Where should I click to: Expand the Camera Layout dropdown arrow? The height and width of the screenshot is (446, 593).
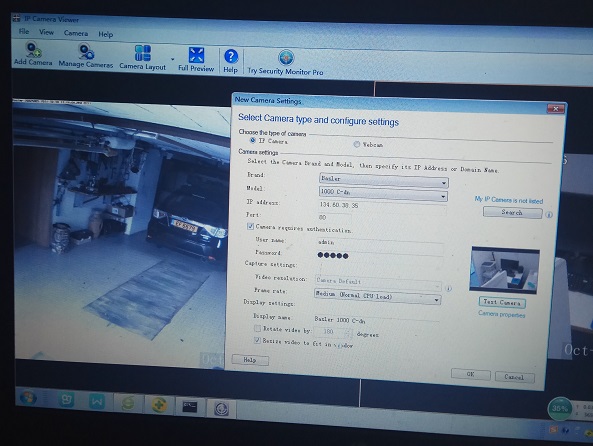point(172,59)
